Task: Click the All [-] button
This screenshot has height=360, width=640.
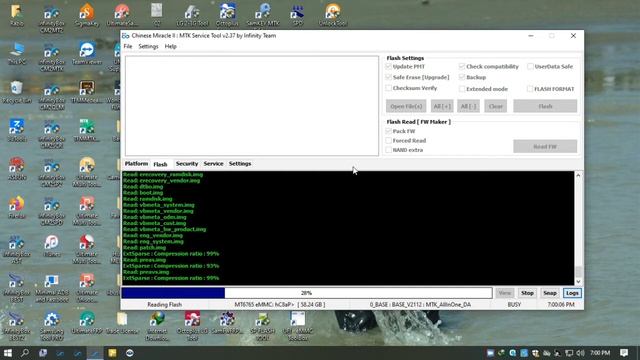Action: [x=468, y=106]
